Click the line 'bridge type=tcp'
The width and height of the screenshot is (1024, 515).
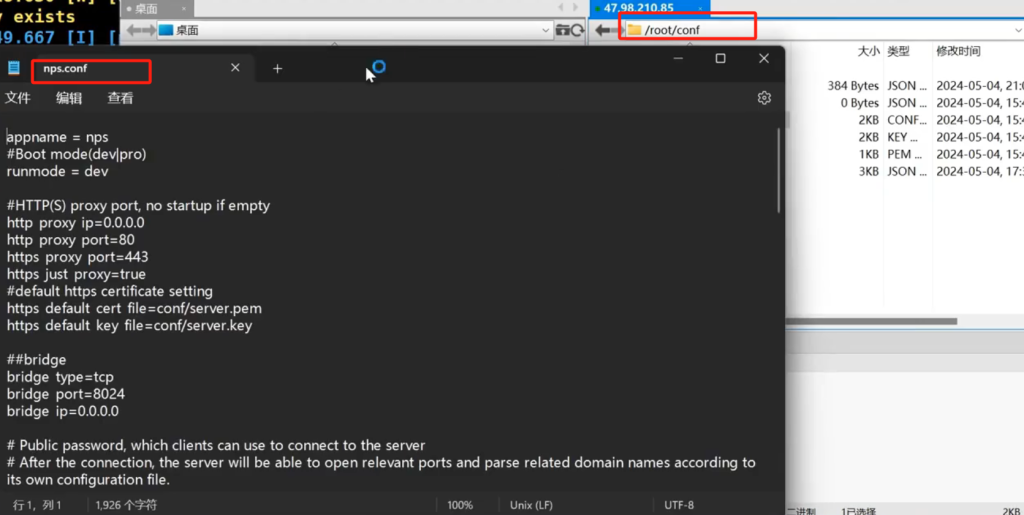(x=60, y=377)
